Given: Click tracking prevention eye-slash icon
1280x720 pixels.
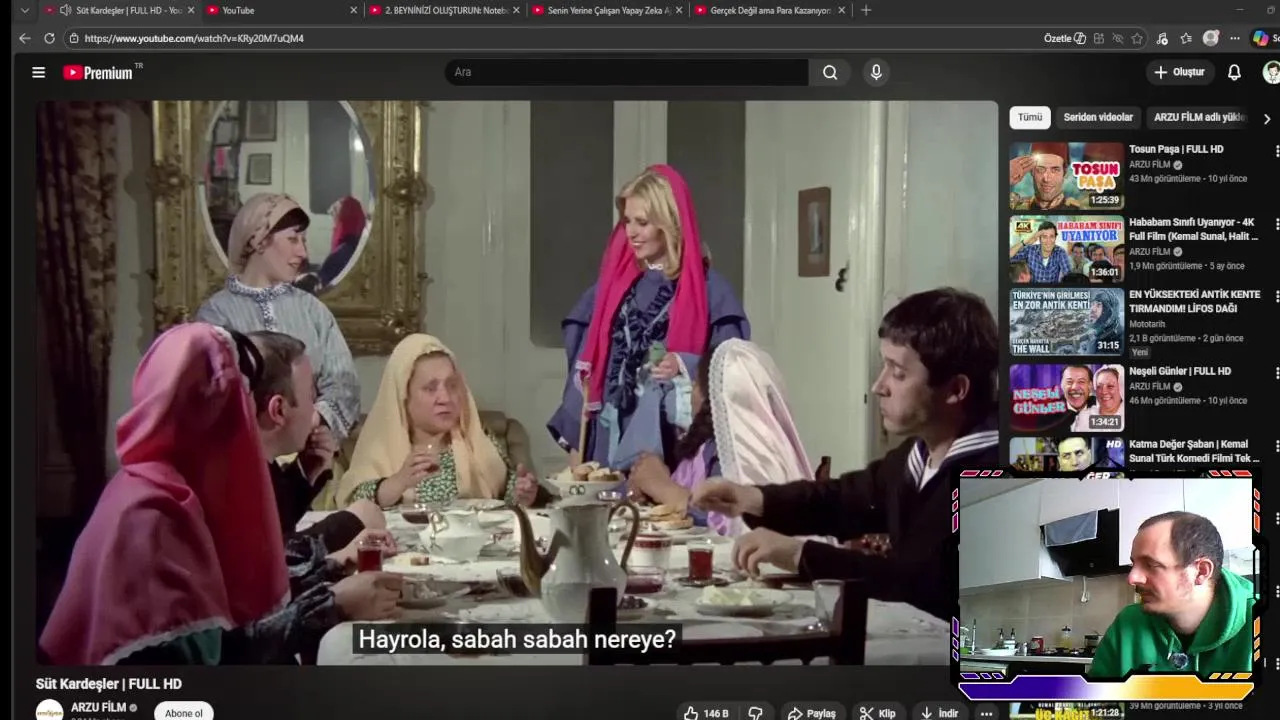Looking at the screenshot, I should click(1118, 38).
